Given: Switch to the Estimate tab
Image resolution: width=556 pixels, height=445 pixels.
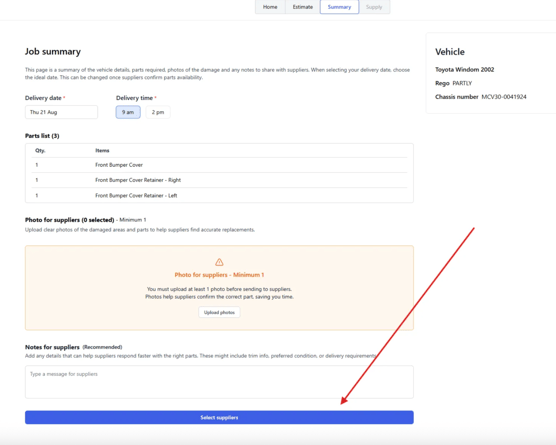Looking at the screenshot, I should tap(302, 7).
